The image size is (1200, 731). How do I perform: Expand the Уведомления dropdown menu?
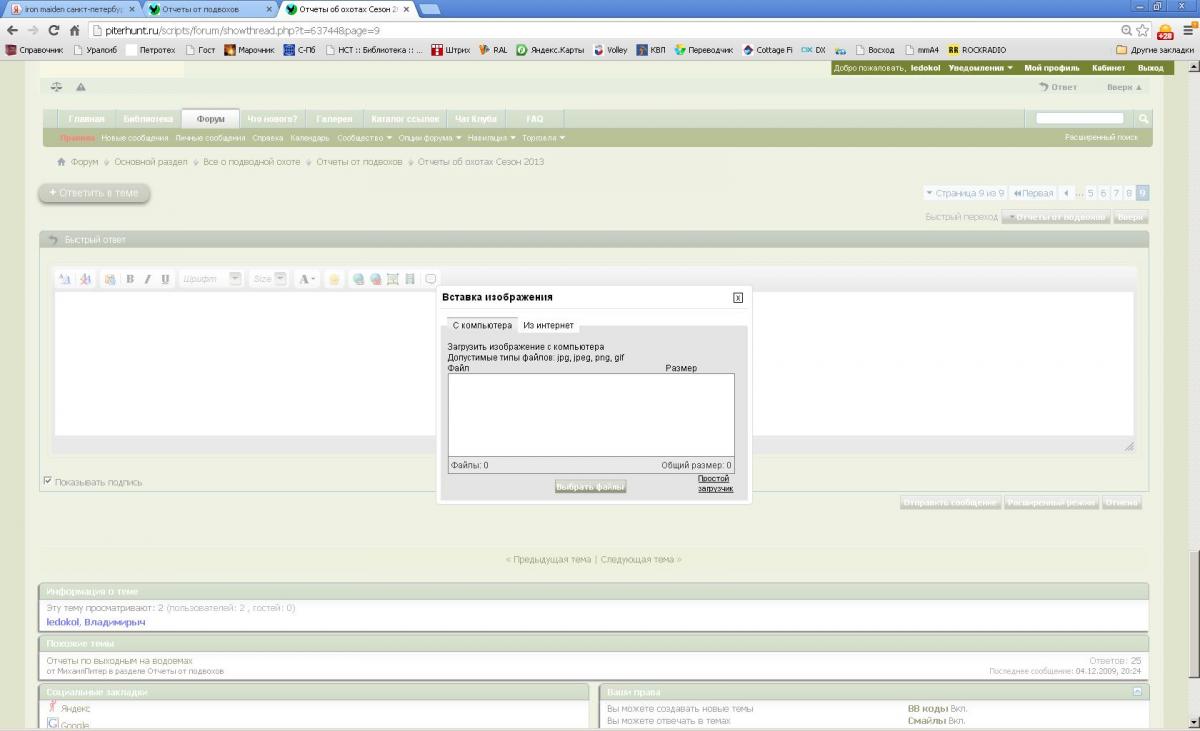click(x=980, y=68)
